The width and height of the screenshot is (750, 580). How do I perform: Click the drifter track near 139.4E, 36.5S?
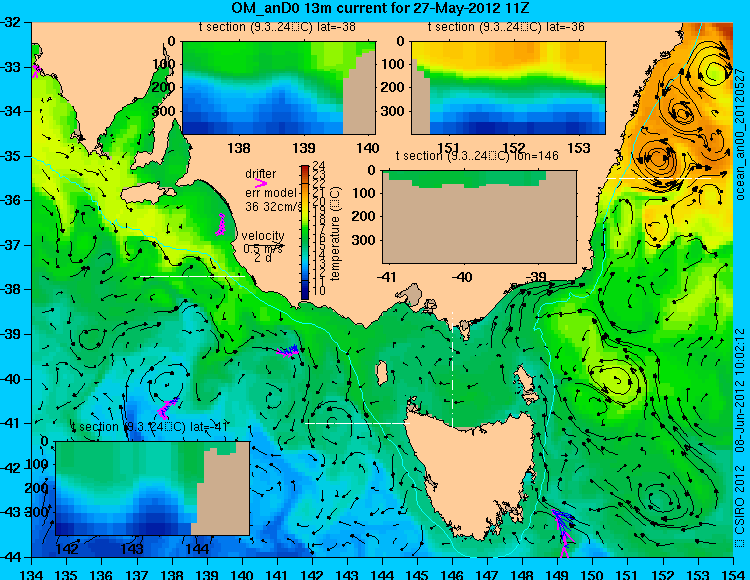pyautogui.click(x=221, y=225)
